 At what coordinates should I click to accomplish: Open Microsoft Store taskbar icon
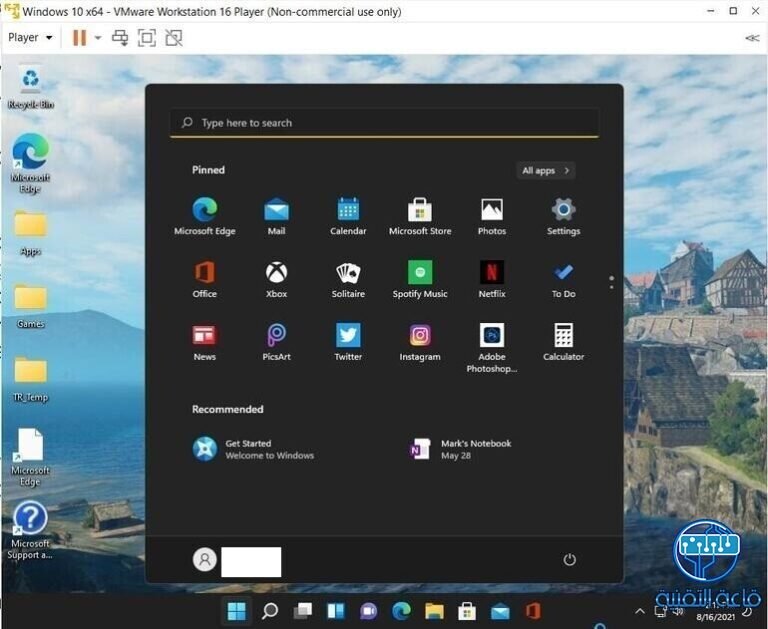pos(467,611)
